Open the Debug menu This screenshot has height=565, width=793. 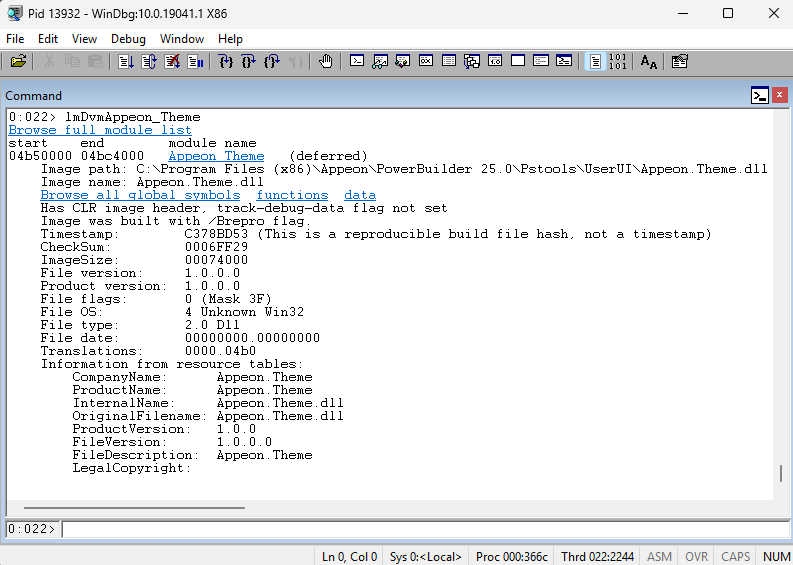pos(128,39)
